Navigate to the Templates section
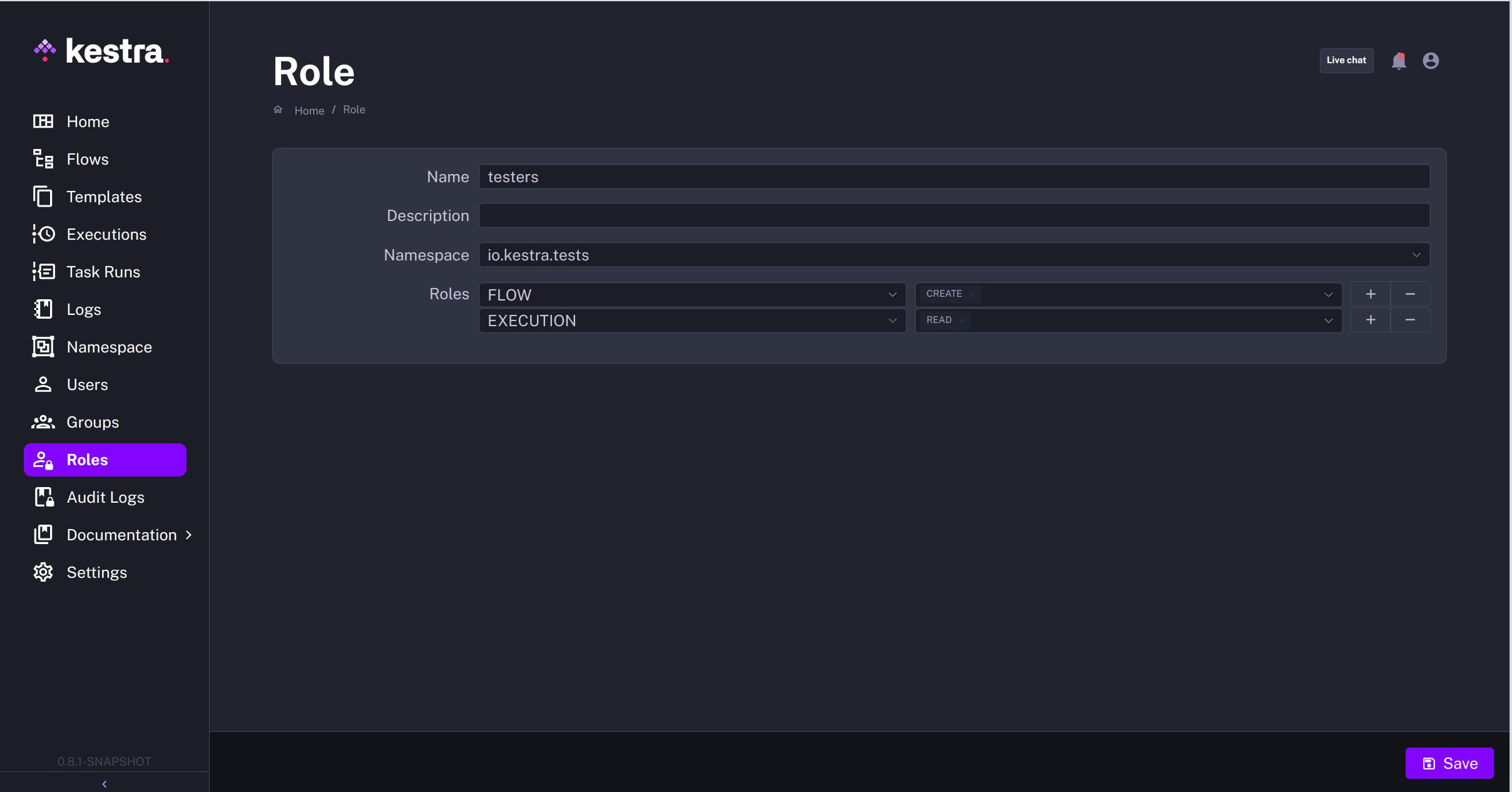 104,196
